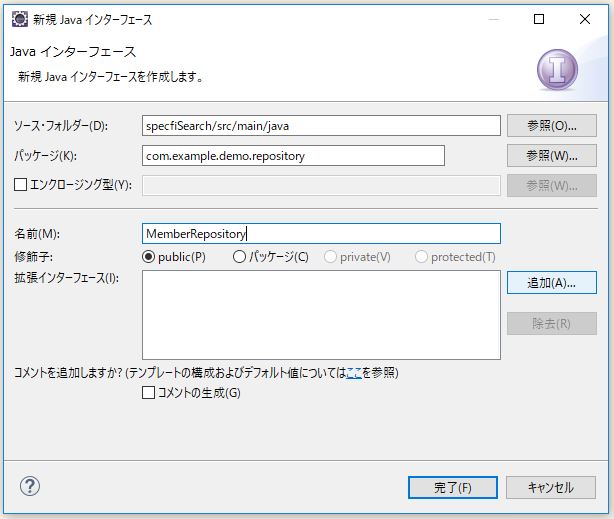Click the 拡張インターフェース(I): label
This screenshot has height=519, width=614.
[x=67, y=278]
